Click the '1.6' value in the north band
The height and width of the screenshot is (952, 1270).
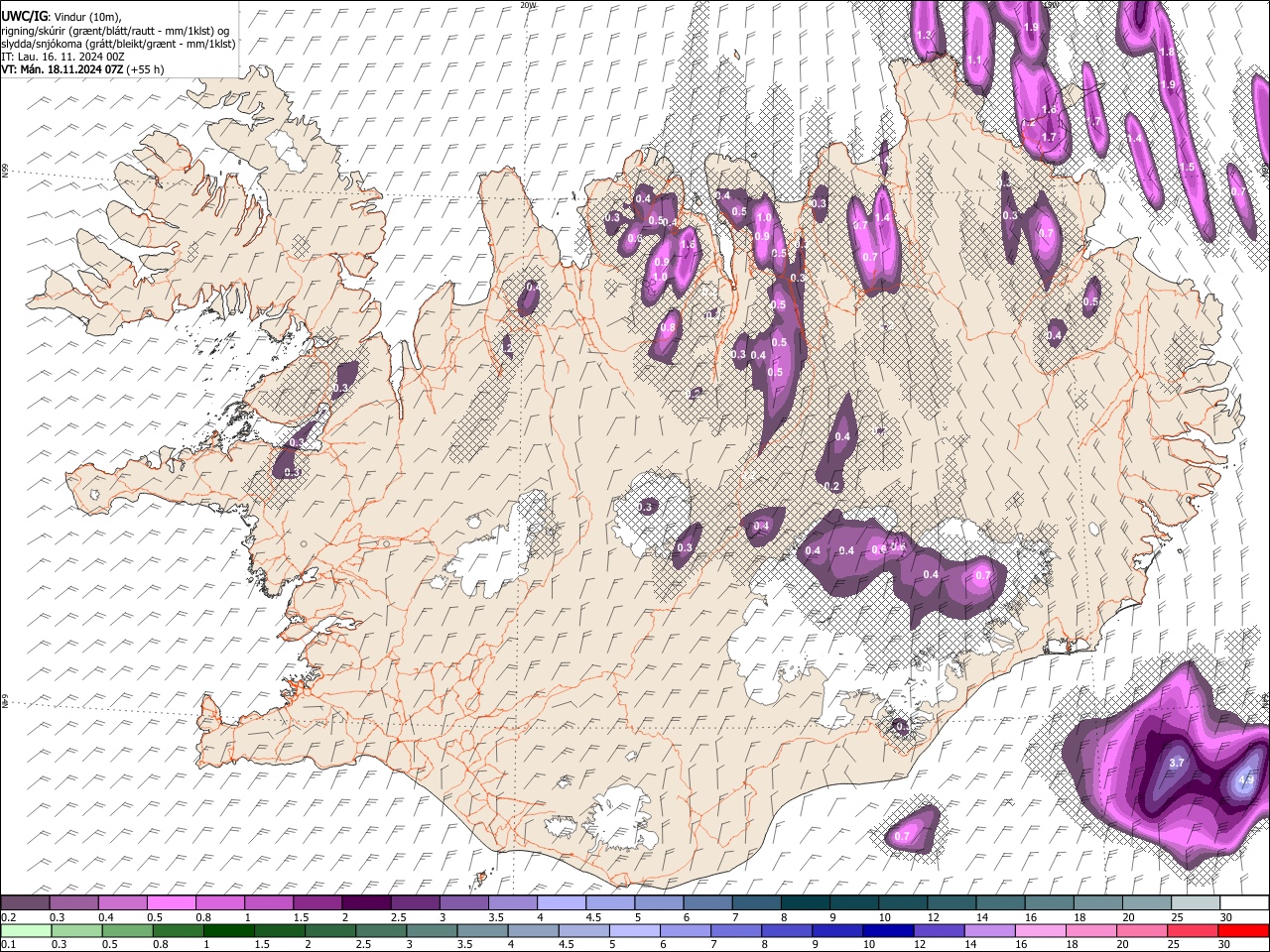pos(1049,109)
